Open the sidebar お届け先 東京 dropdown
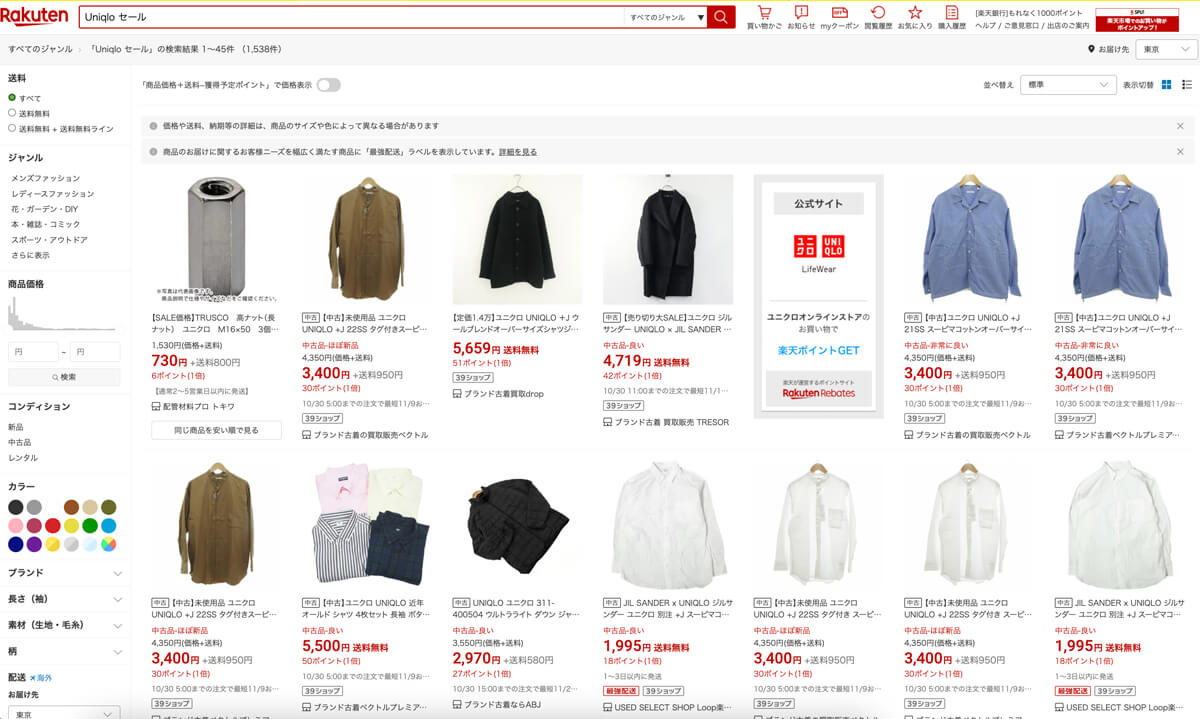Viewport: 1200px width, 719px height. (x=64, y=713)
